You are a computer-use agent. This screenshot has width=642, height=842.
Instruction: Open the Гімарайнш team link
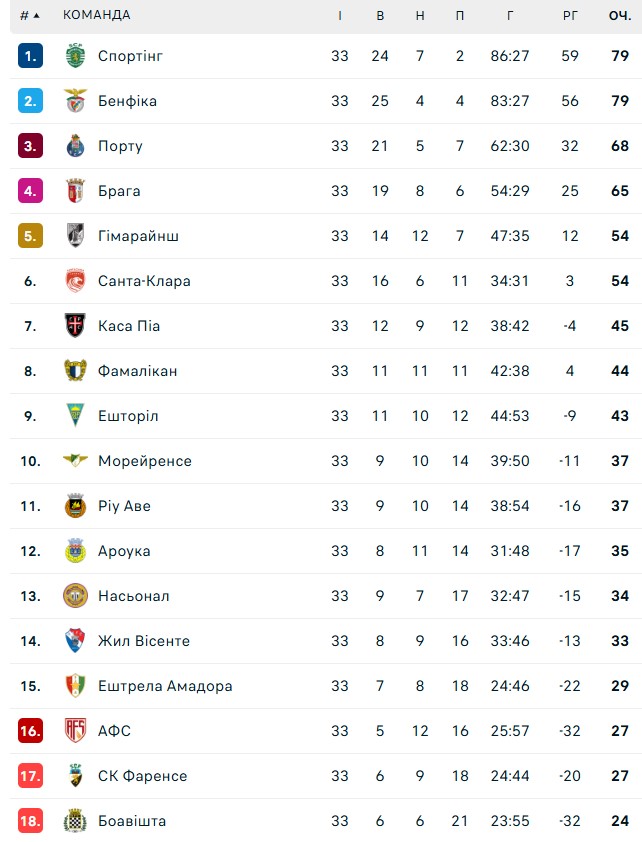tap(138, 236)
